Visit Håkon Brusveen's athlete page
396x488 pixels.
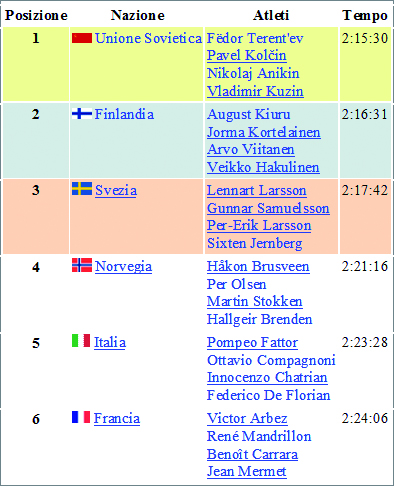click(x=258, y=267)
